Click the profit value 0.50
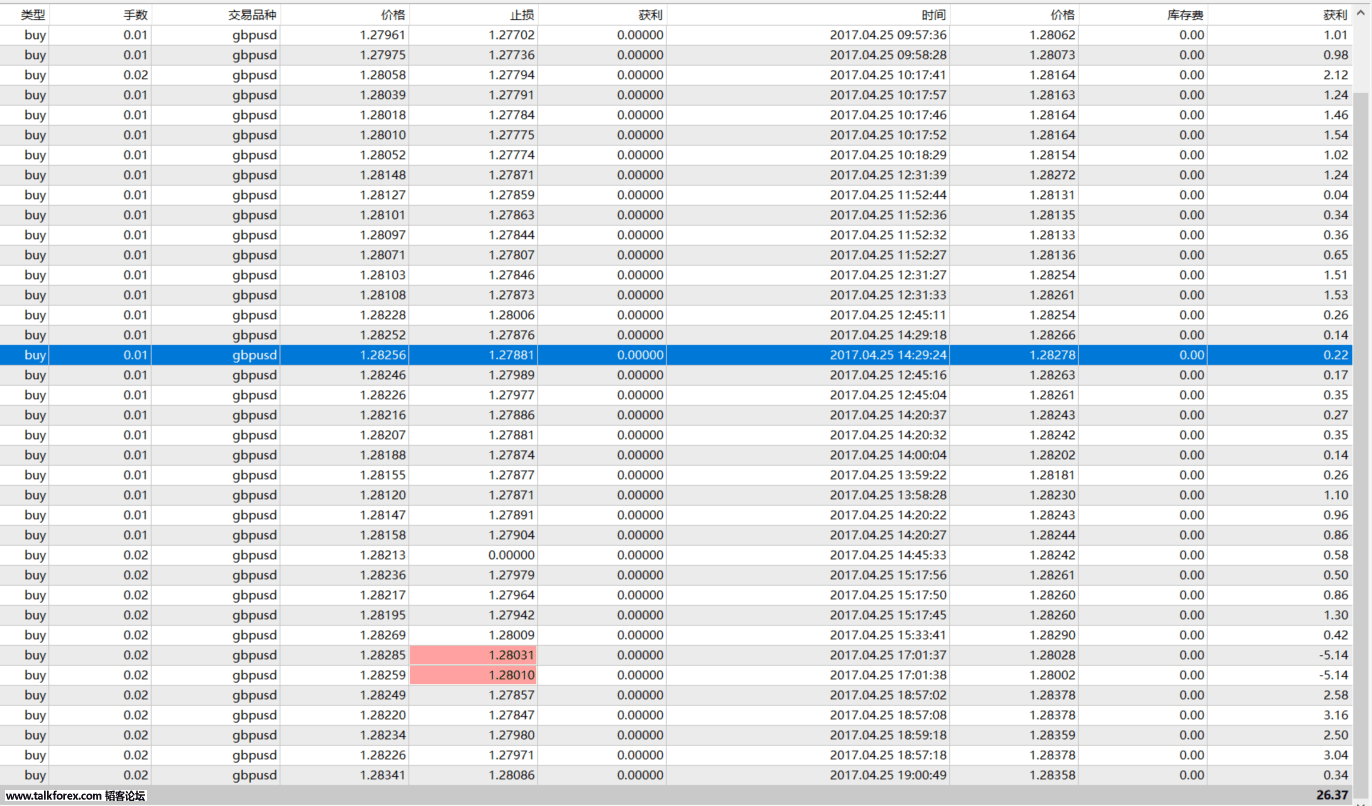 coord(1335,575)
